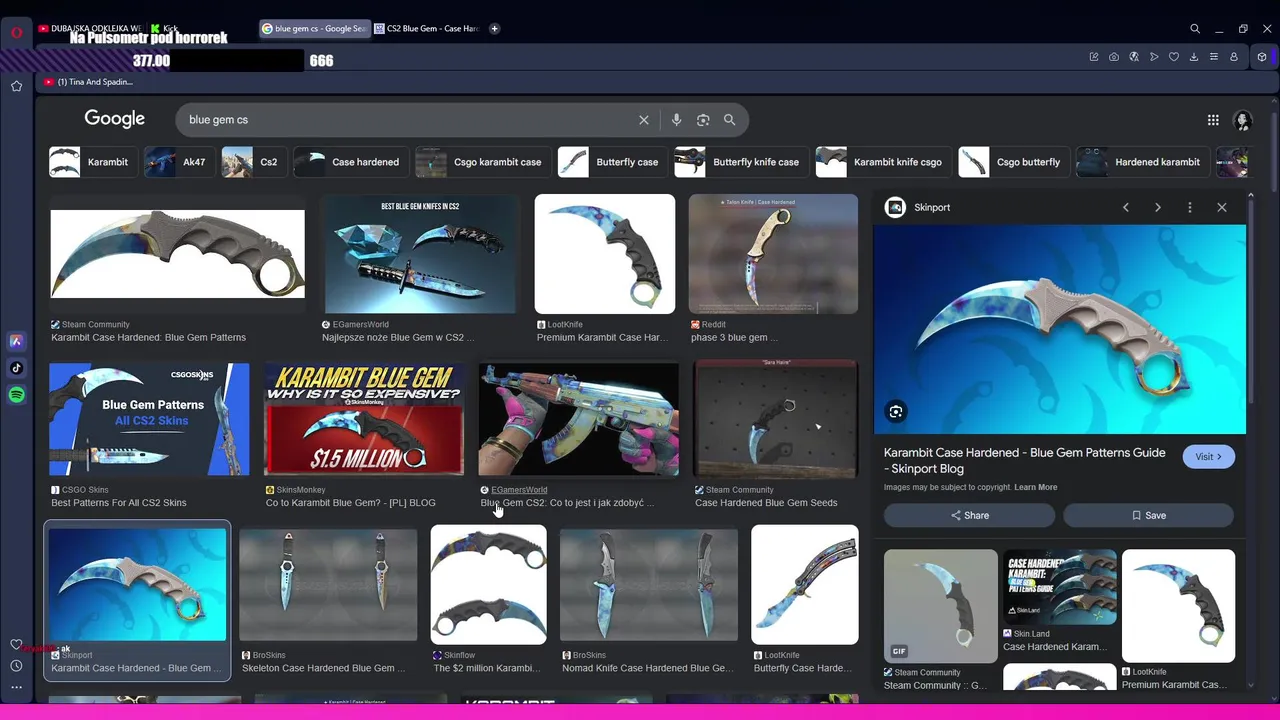Open the sidebar heart (pinboards) icon

[x=16, y=645]
